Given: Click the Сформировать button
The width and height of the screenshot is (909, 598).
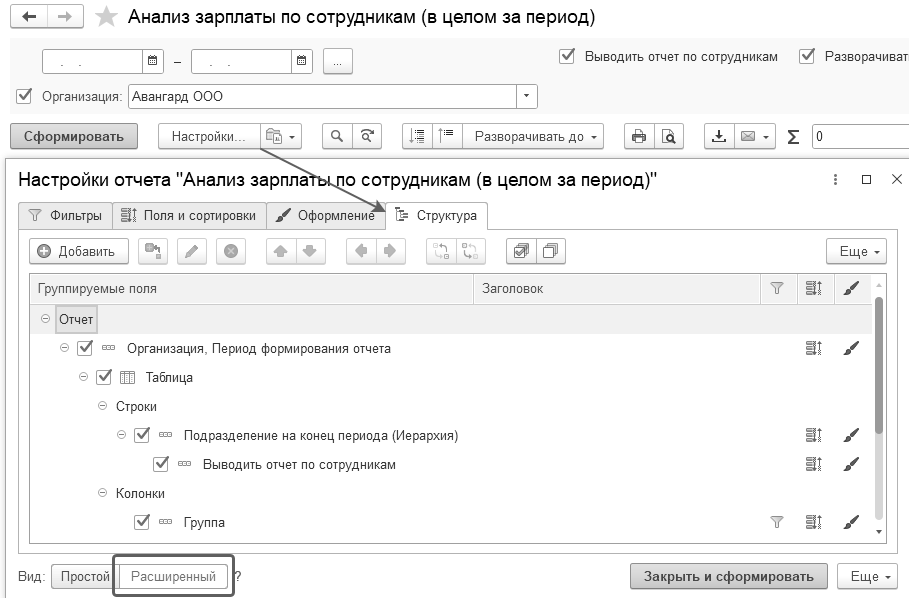Looking at the screenshot, I should [74, 137].
